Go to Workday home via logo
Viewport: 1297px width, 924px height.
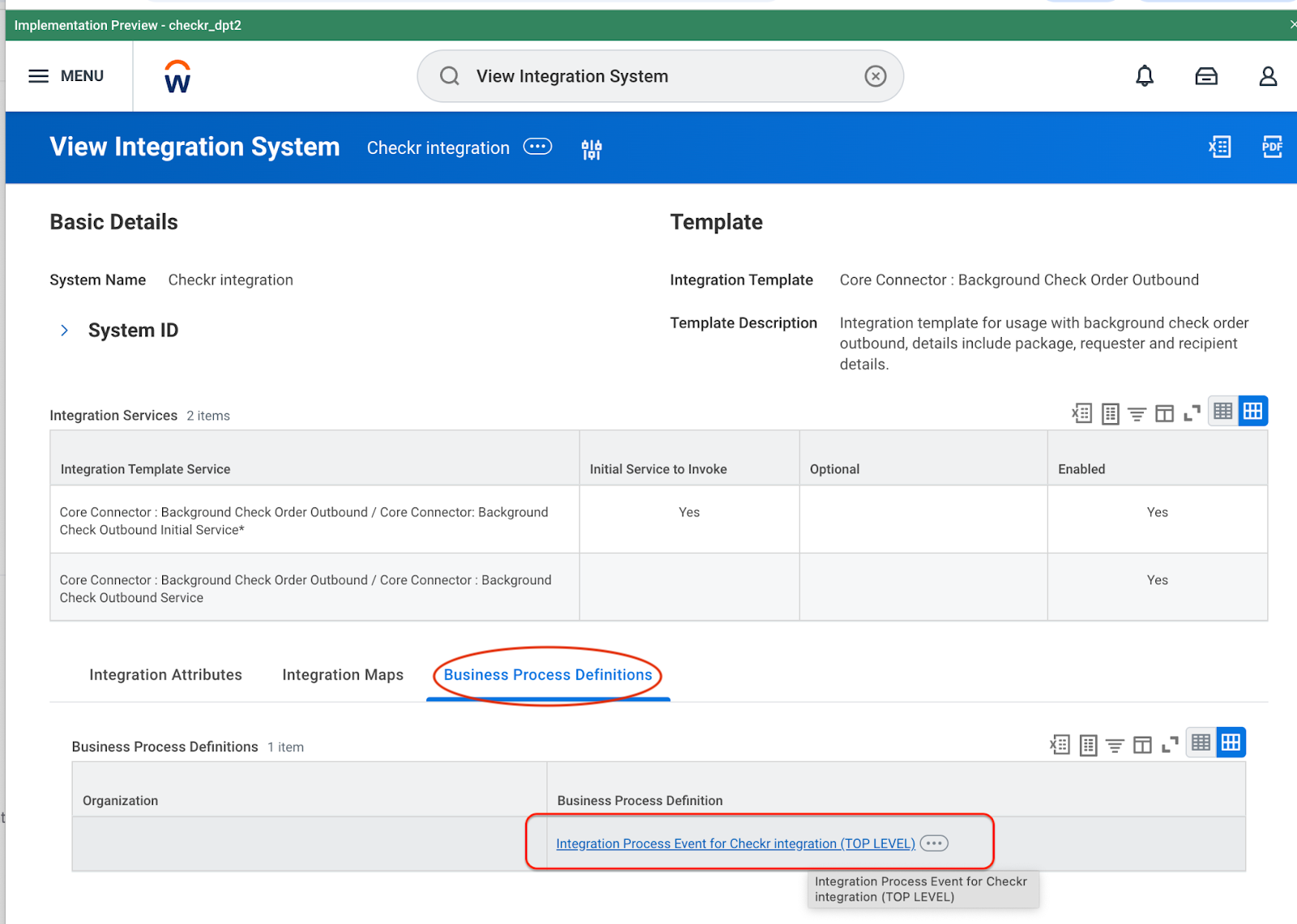tap(177, 77)
